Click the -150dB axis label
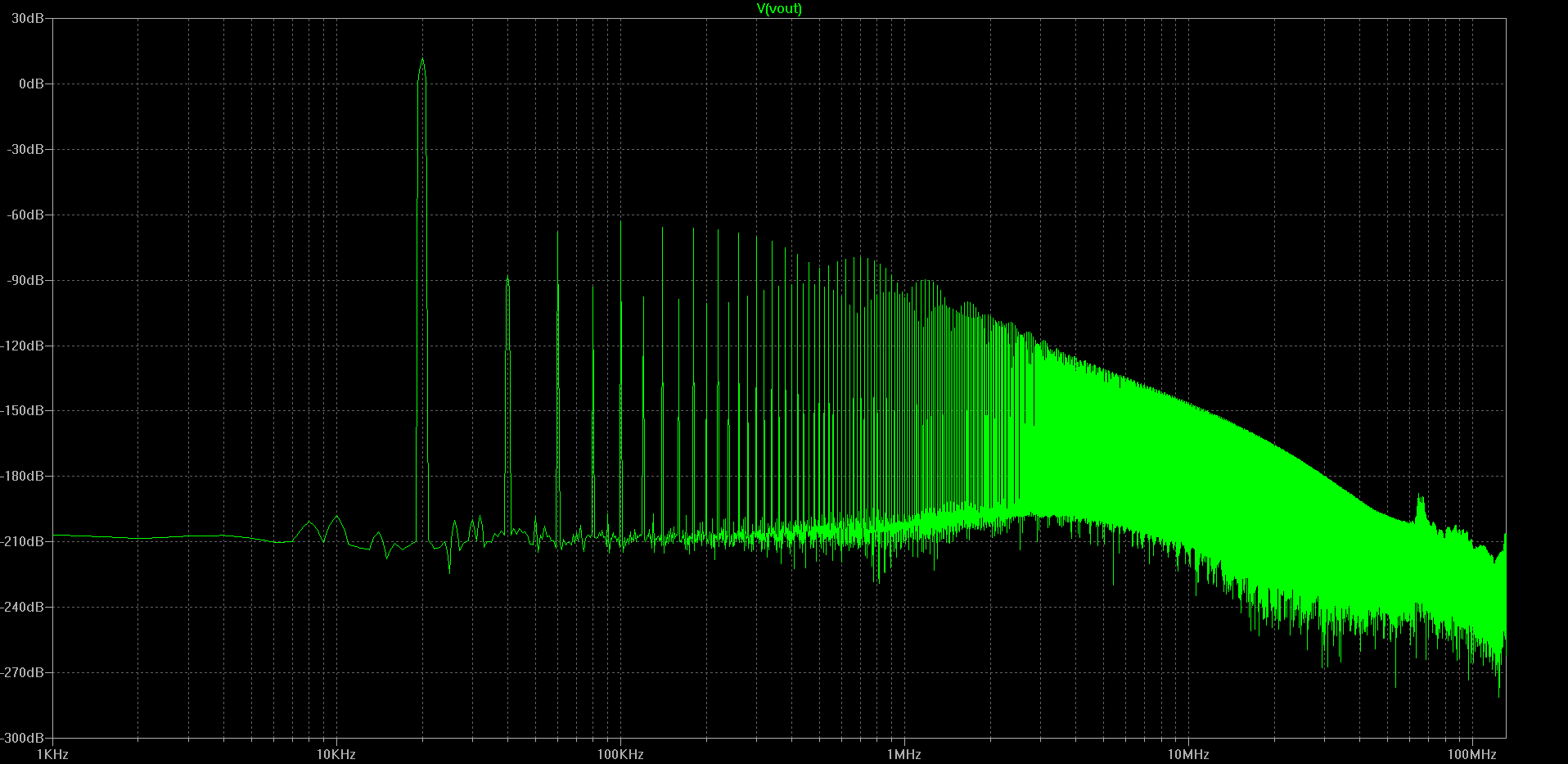 tap(23, 410)
